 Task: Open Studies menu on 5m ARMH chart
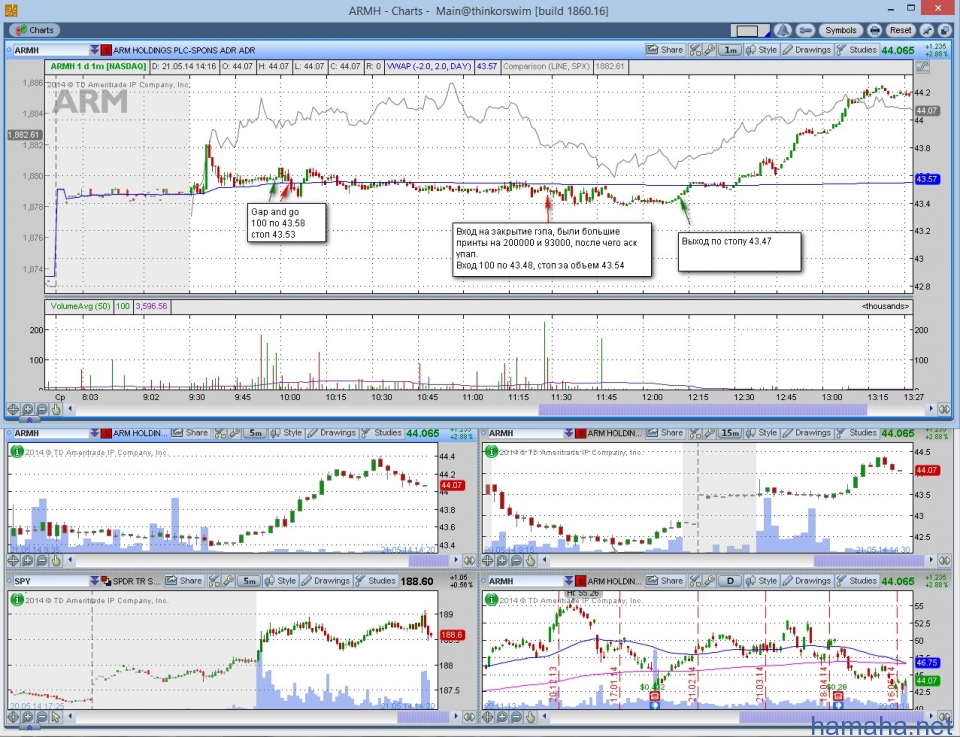pos(381,433)
